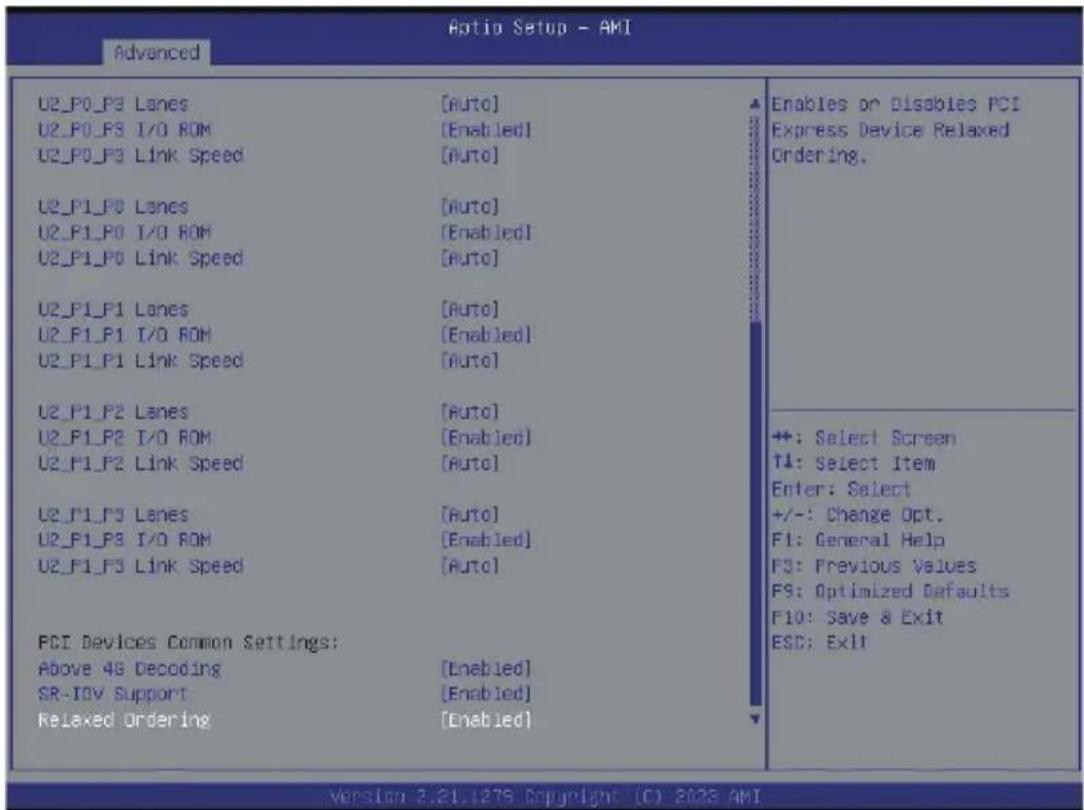The height and width of the screenshot is (810, 1084).
Task: Toggle U2_P1_P0 I/O ROM Enabled value
Action: pos(486,232)
